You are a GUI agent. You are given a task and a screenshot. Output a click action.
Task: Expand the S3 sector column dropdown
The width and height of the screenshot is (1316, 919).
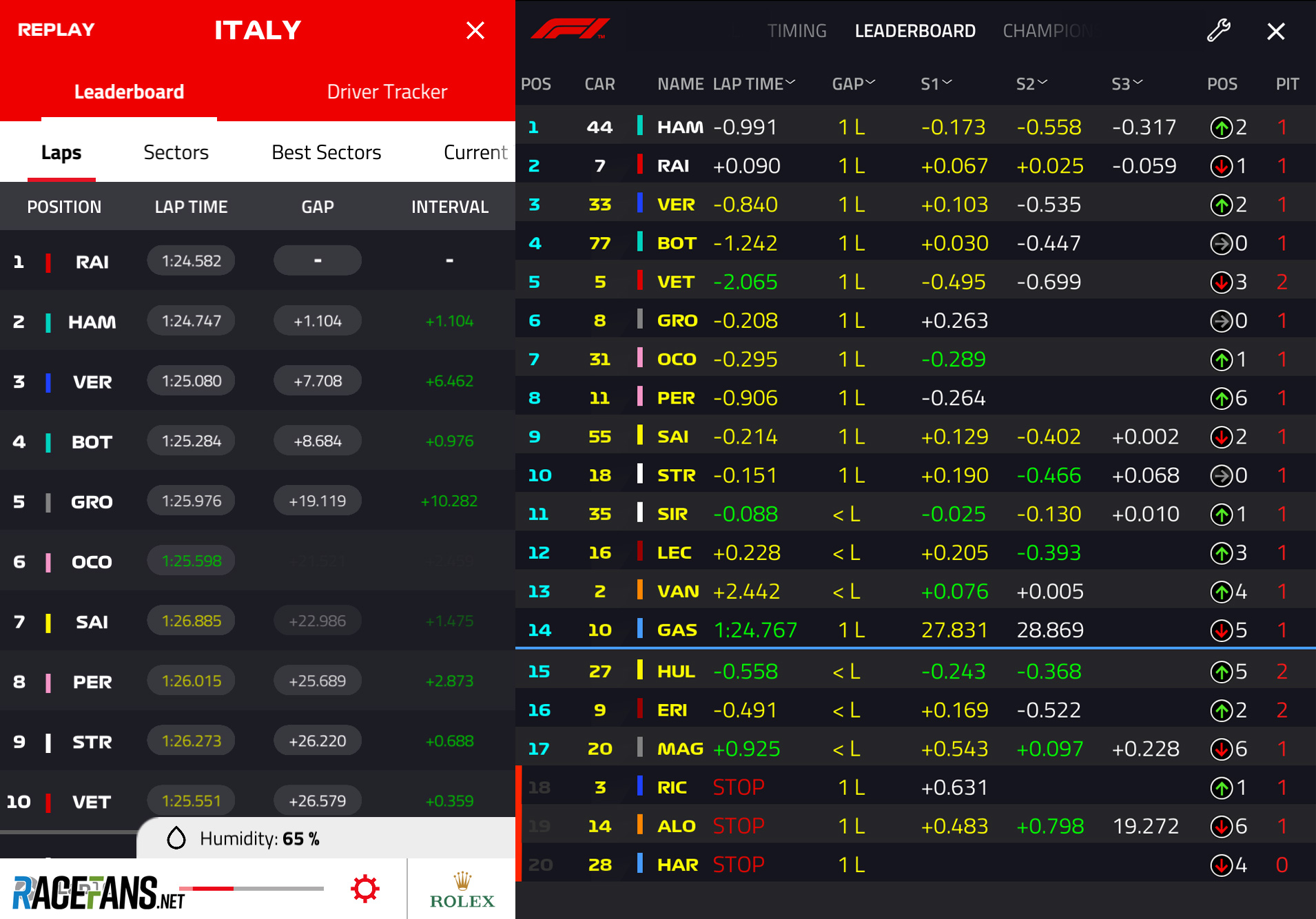coord(1138,82)
